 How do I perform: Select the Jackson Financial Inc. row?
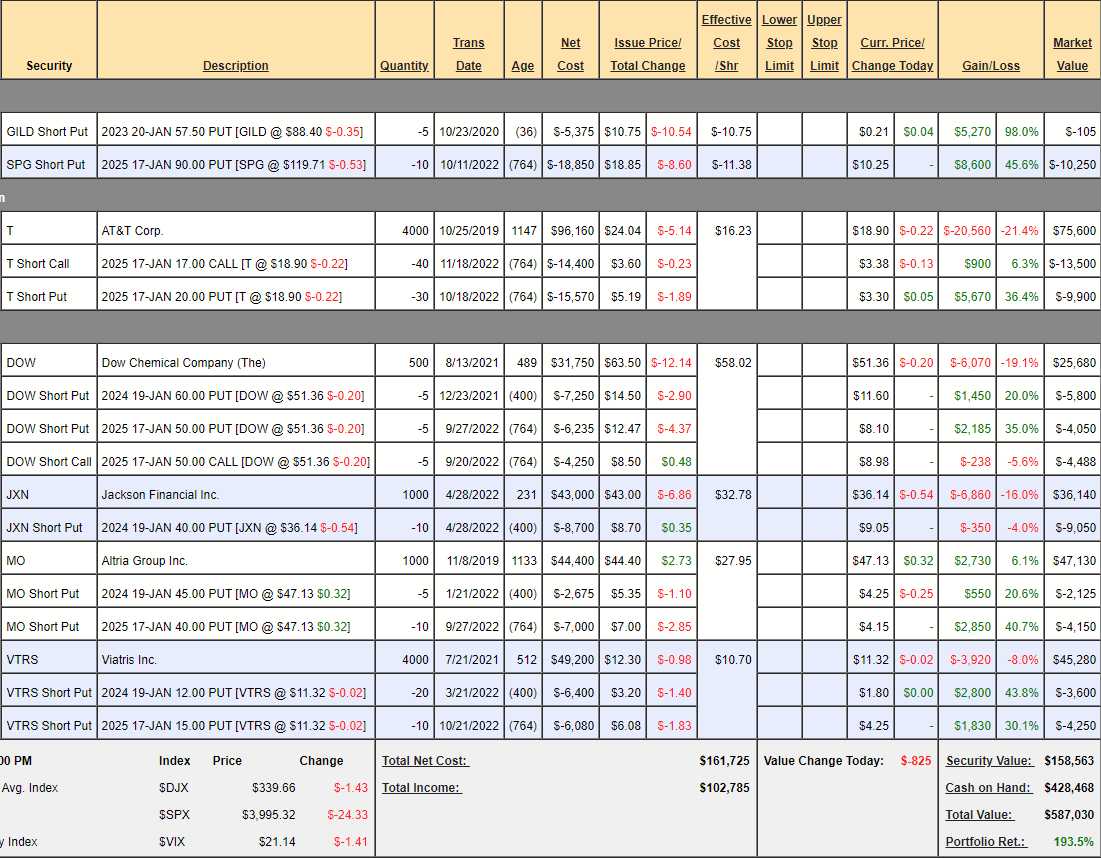click(160, 495)
